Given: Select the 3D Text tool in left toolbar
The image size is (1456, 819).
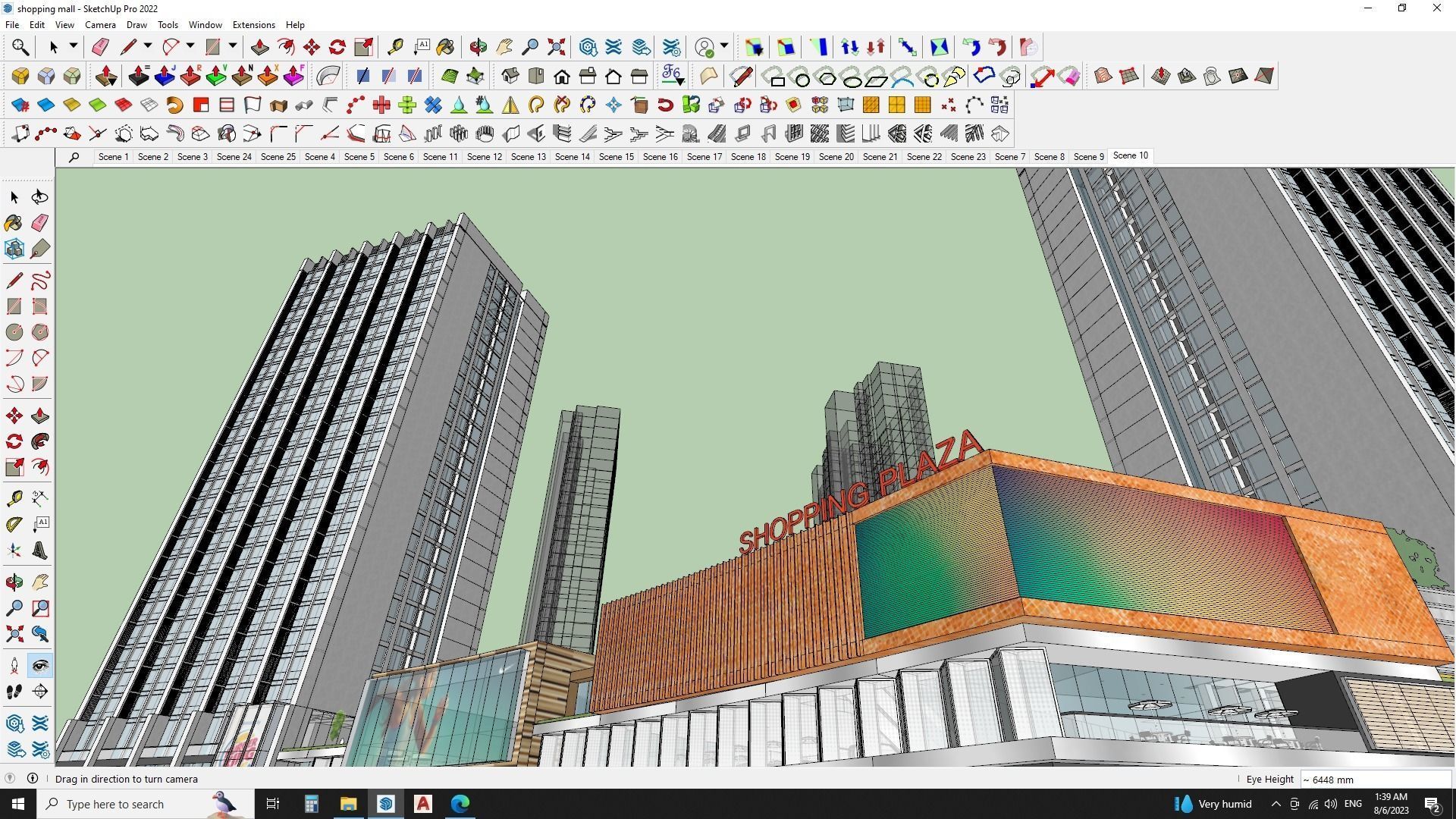Looking at the screenshot, I should tap(40, 551).
